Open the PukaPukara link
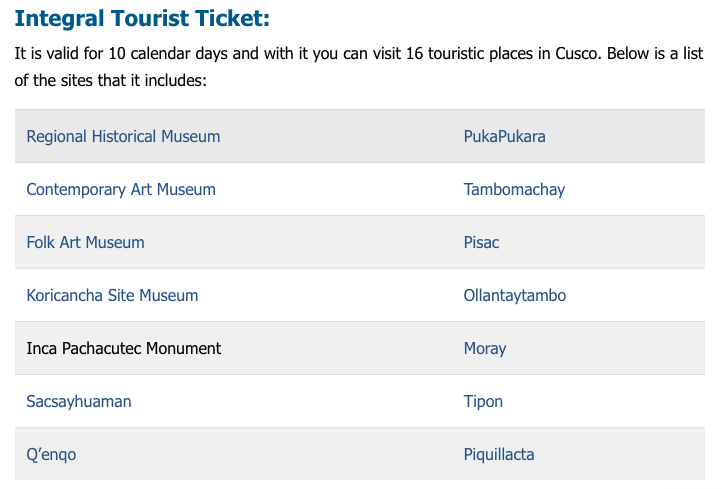Viewport: 722px width, 489px height. pos(504,136)
